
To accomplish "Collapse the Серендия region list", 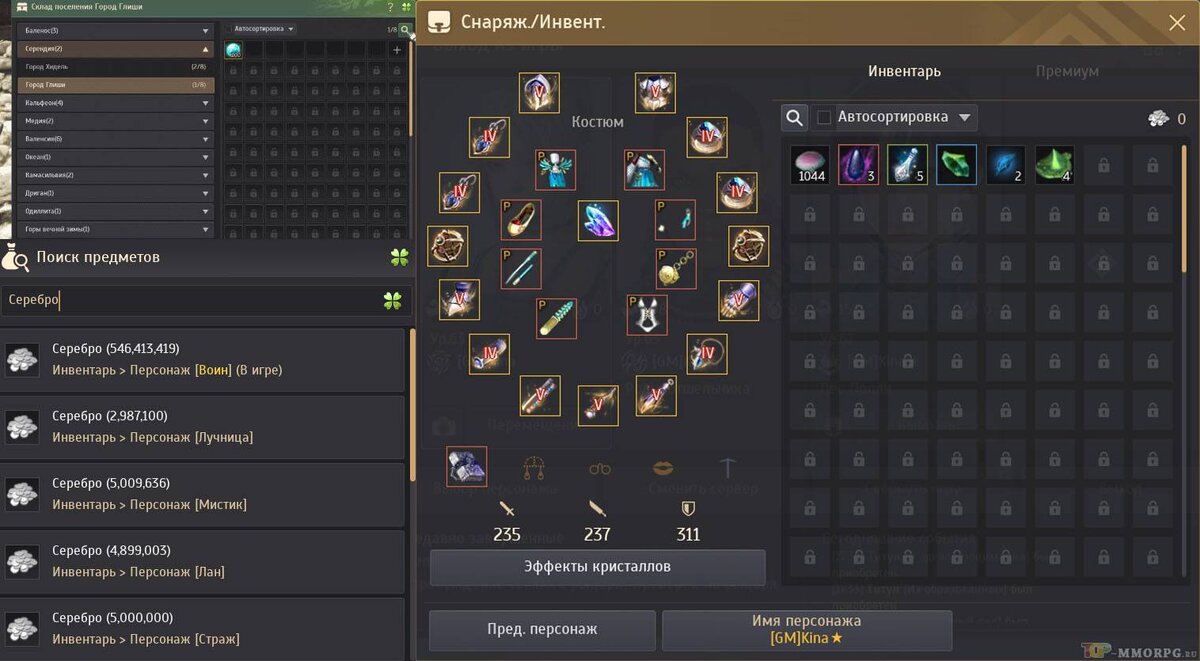I will coord(206,48).
